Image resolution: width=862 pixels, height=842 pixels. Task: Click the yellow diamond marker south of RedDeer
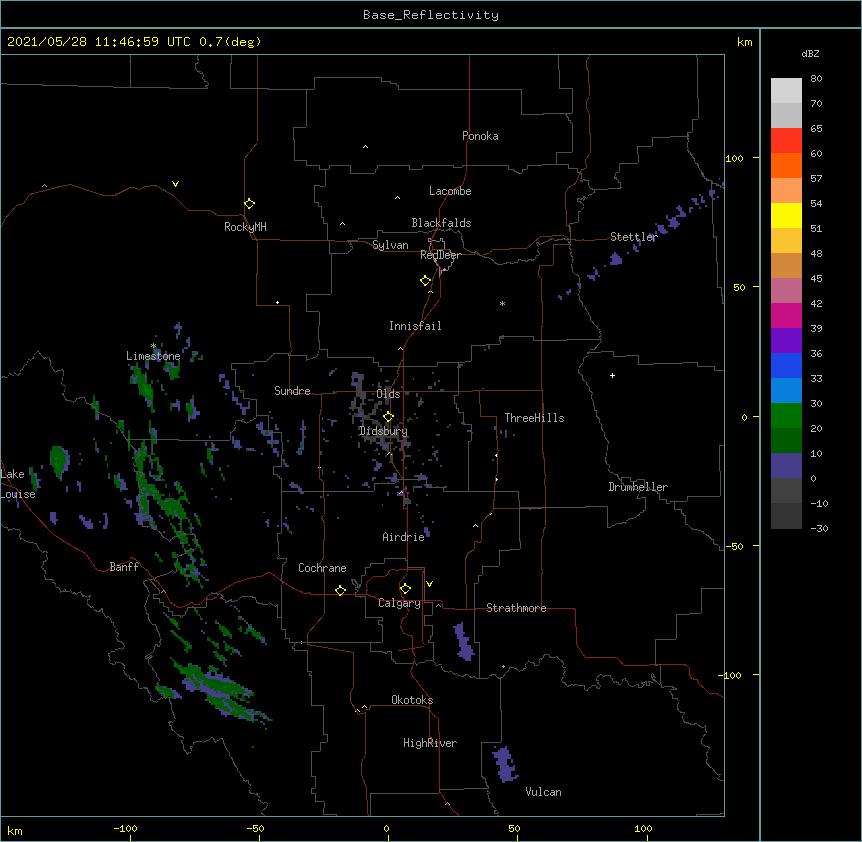tap(425, 281)
